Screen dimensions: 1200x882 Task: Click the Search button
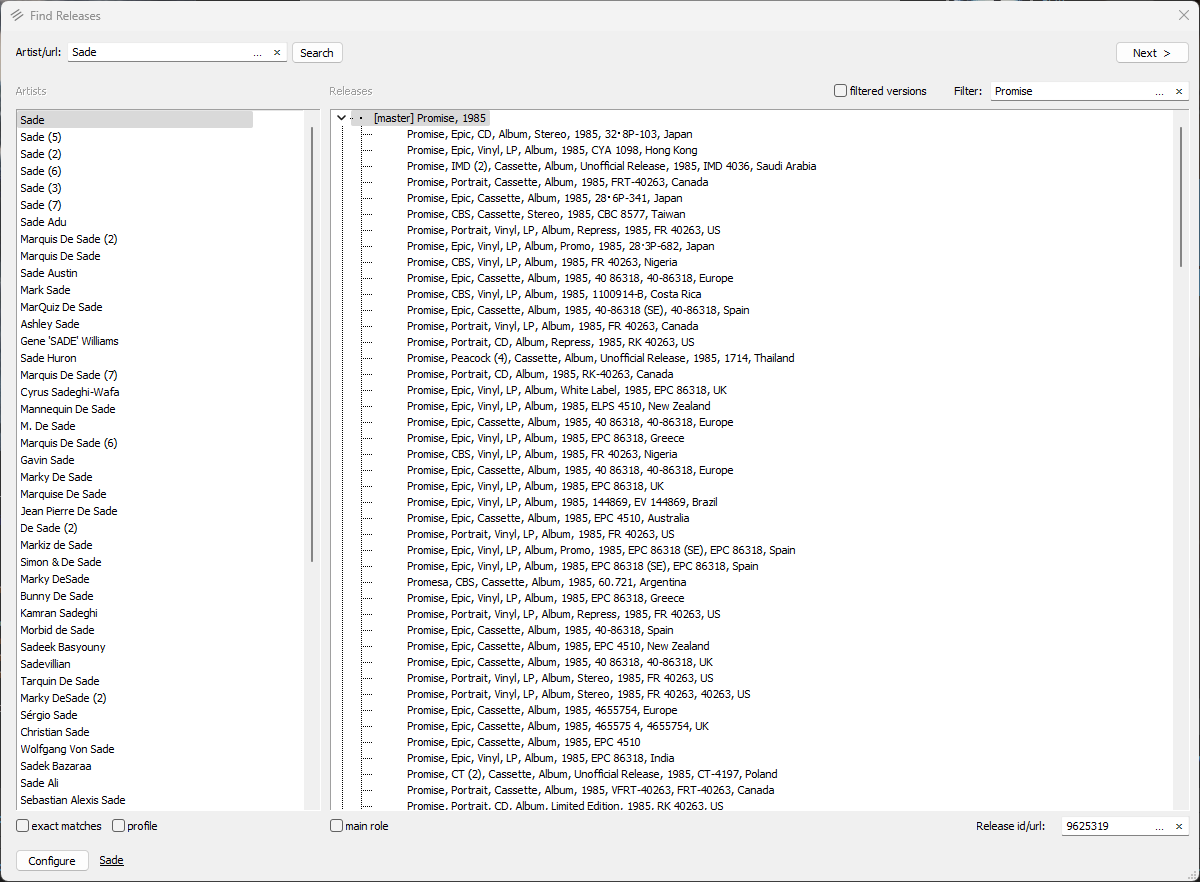tap(317, 53)
